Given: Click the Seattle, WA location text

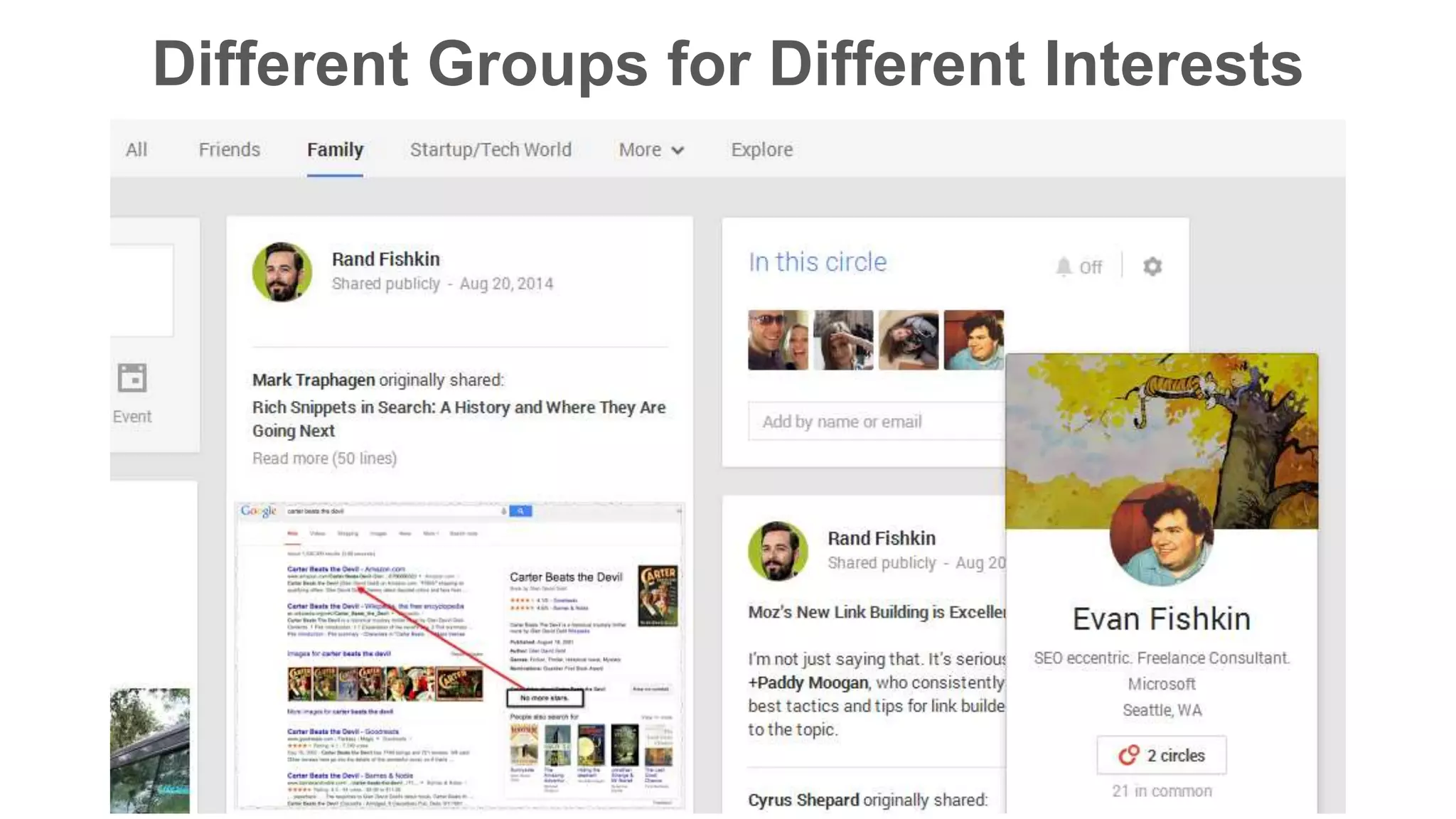Looking at the screenshot, I should click(x=1162, y=710).
